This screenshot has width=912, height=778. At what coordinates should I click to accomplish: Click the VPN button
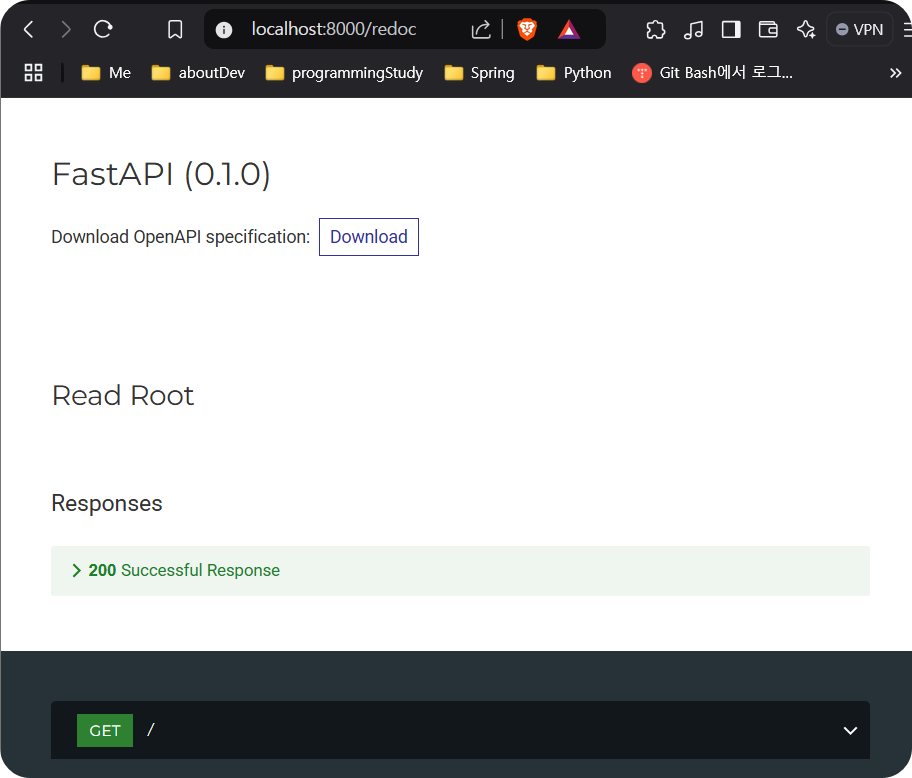coord(859,29)
